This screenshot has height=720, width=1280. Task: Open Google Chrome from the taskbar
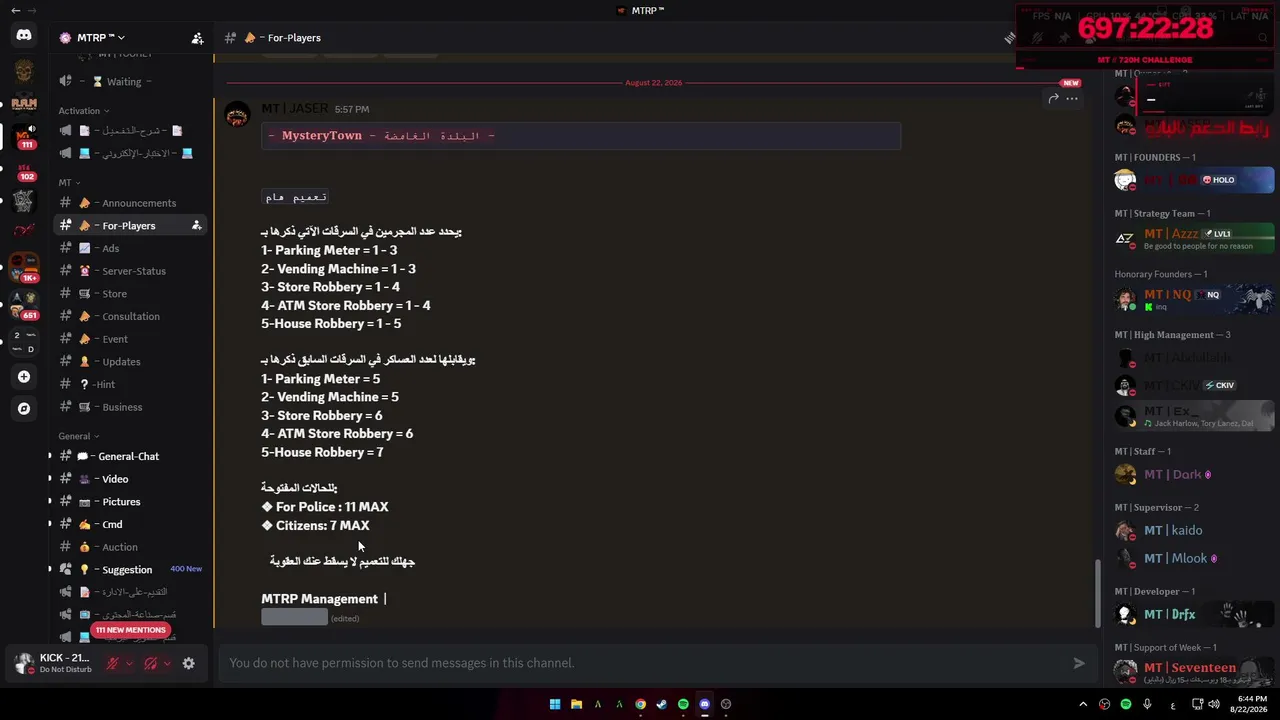(x=640, y=704)
